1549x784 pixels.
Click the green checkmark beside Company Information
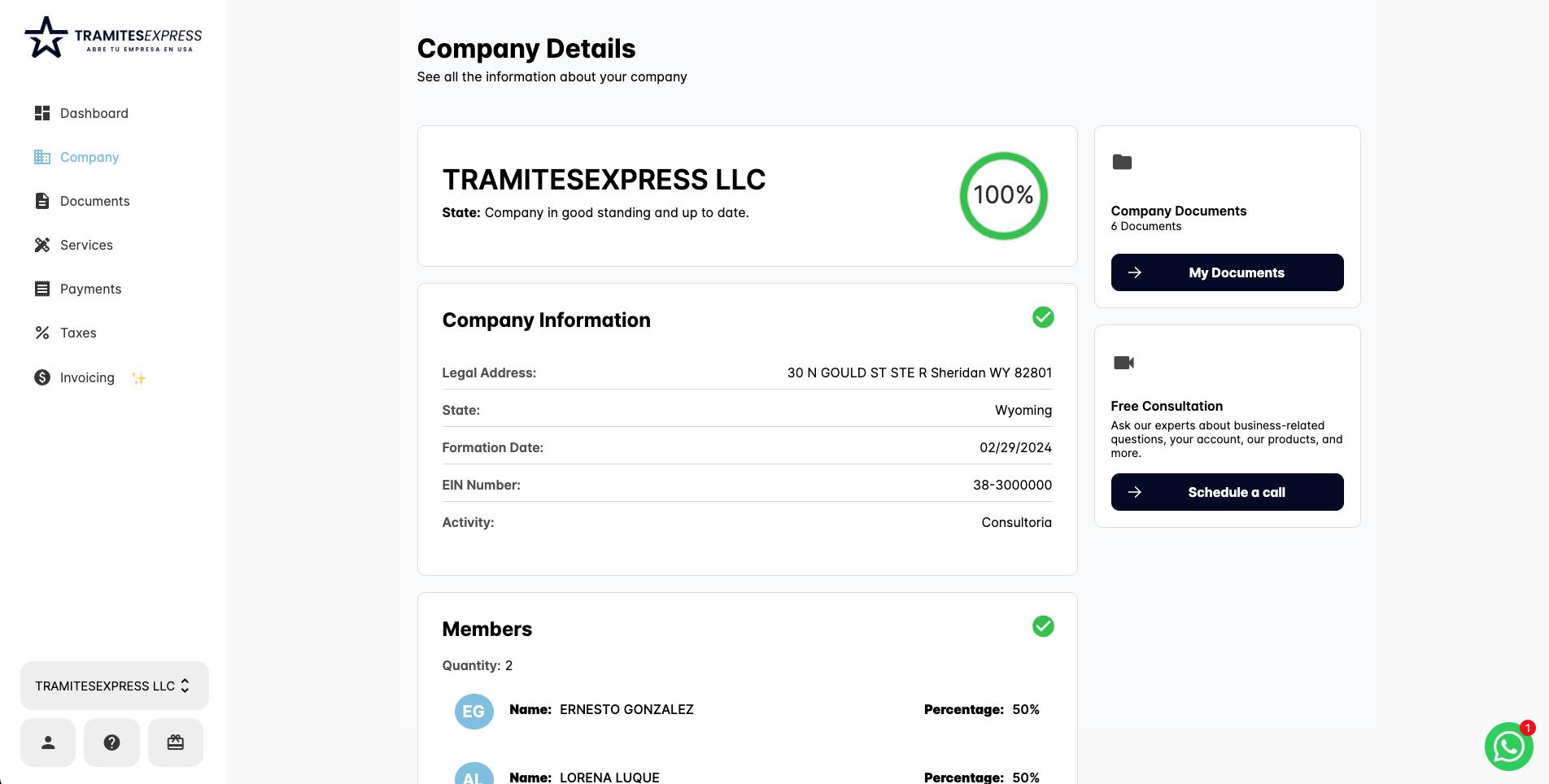coord(1043,317)
